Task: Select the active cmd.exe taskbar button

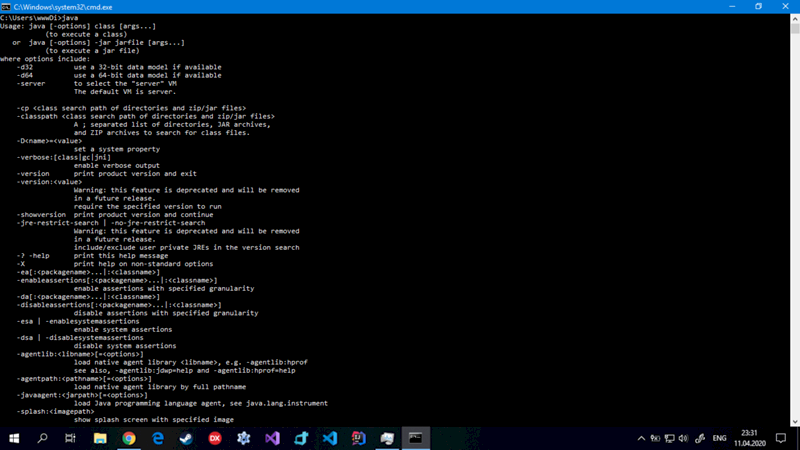Action: click(416, 438)
